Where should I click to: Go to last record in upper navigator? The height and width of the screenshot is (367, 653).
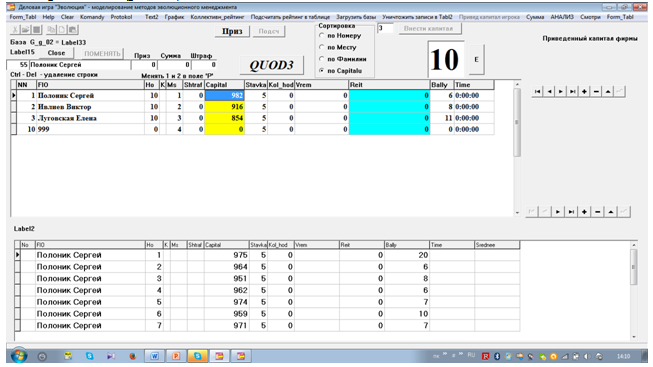click(x=573, y=91)
